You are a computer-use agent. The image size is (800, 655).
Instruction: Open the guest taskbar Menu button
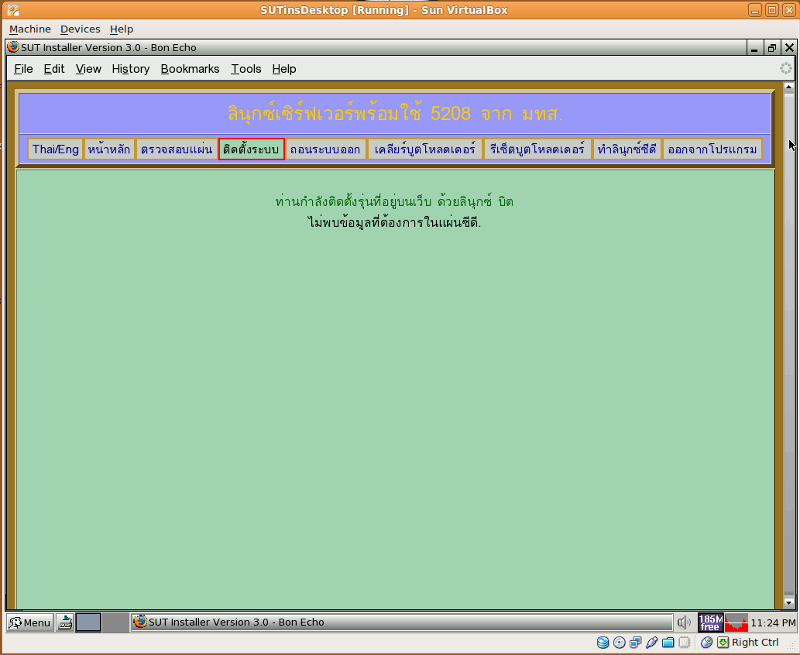pos(30,622)
